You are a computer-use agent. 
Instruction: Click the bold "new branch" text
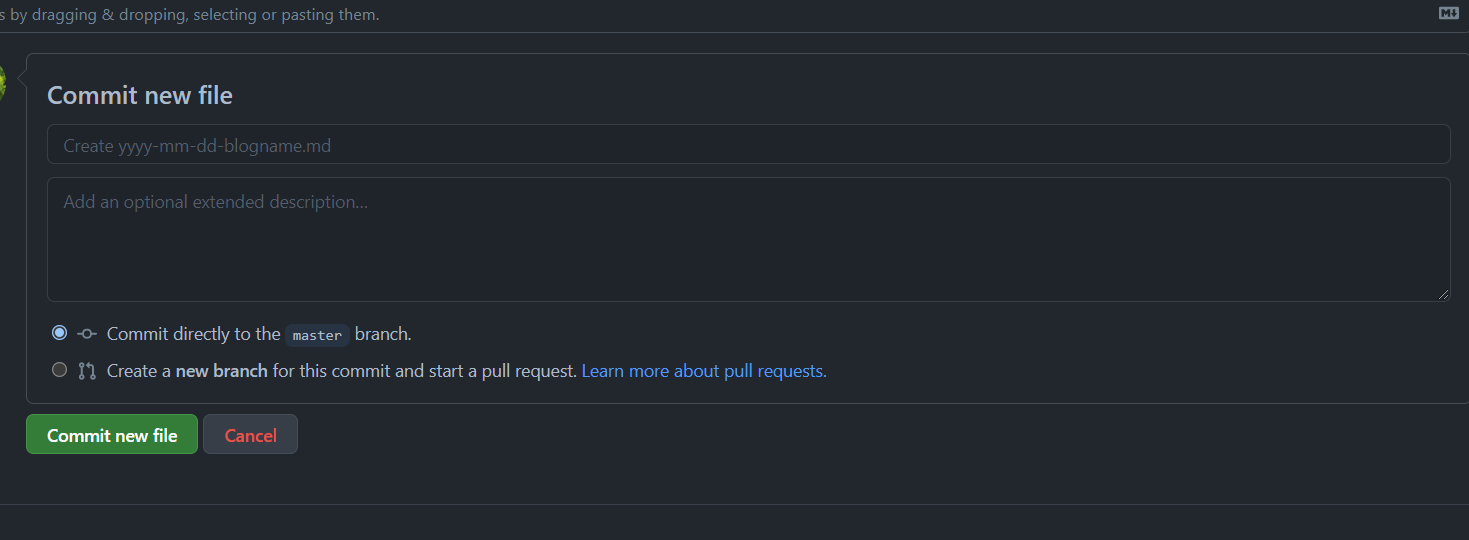pos(221,371)
